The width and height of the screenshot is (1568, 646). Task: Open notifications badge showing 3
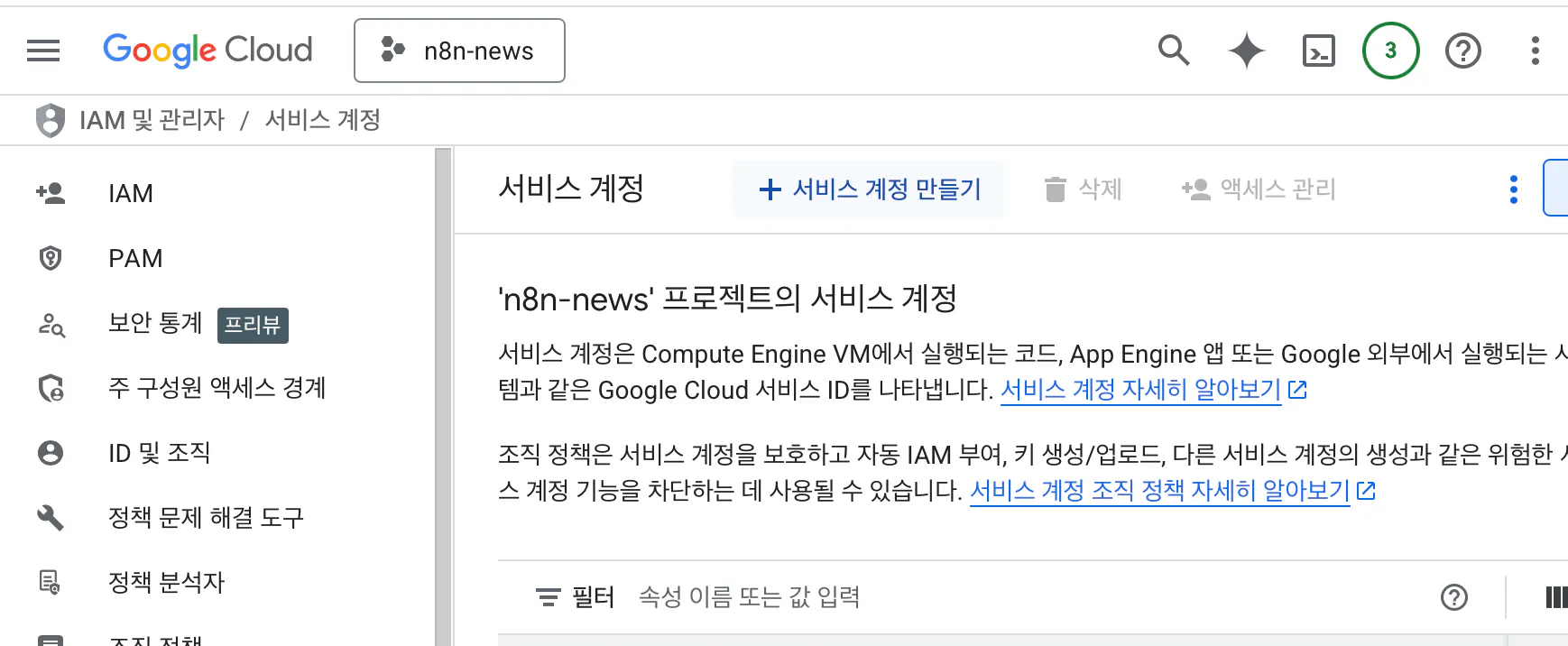coord(1390,51)
